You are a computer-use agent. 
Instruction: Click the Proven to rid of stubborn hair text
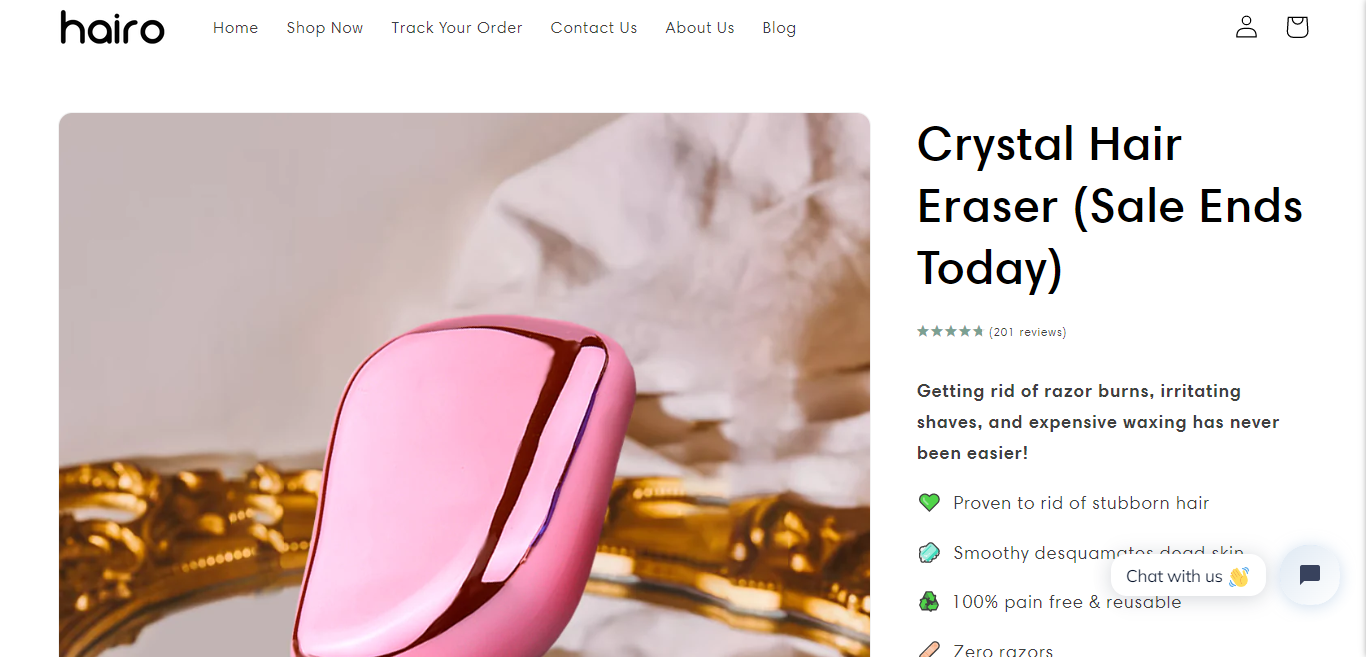click(x=1081, y=503)
